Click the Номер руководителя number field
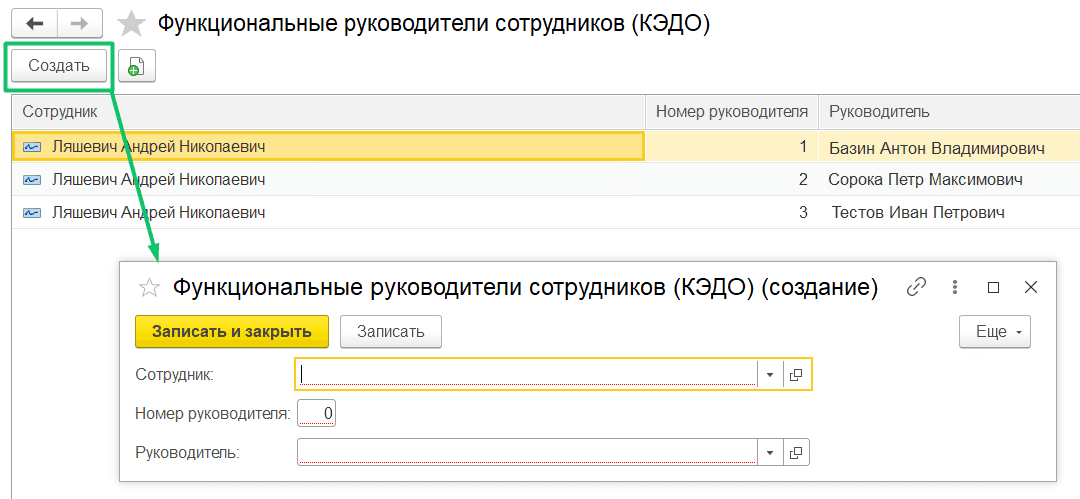The width and height of the screenshot is (1080, 499). (x=317, y=414)
